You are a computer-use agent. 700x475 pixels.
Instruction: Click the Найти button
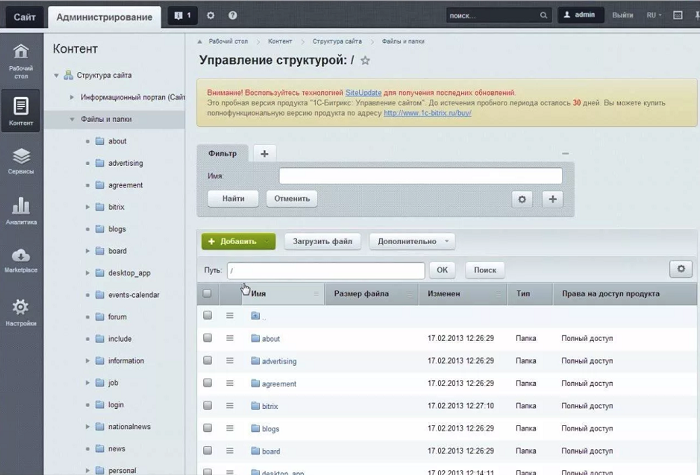(233, 199)
